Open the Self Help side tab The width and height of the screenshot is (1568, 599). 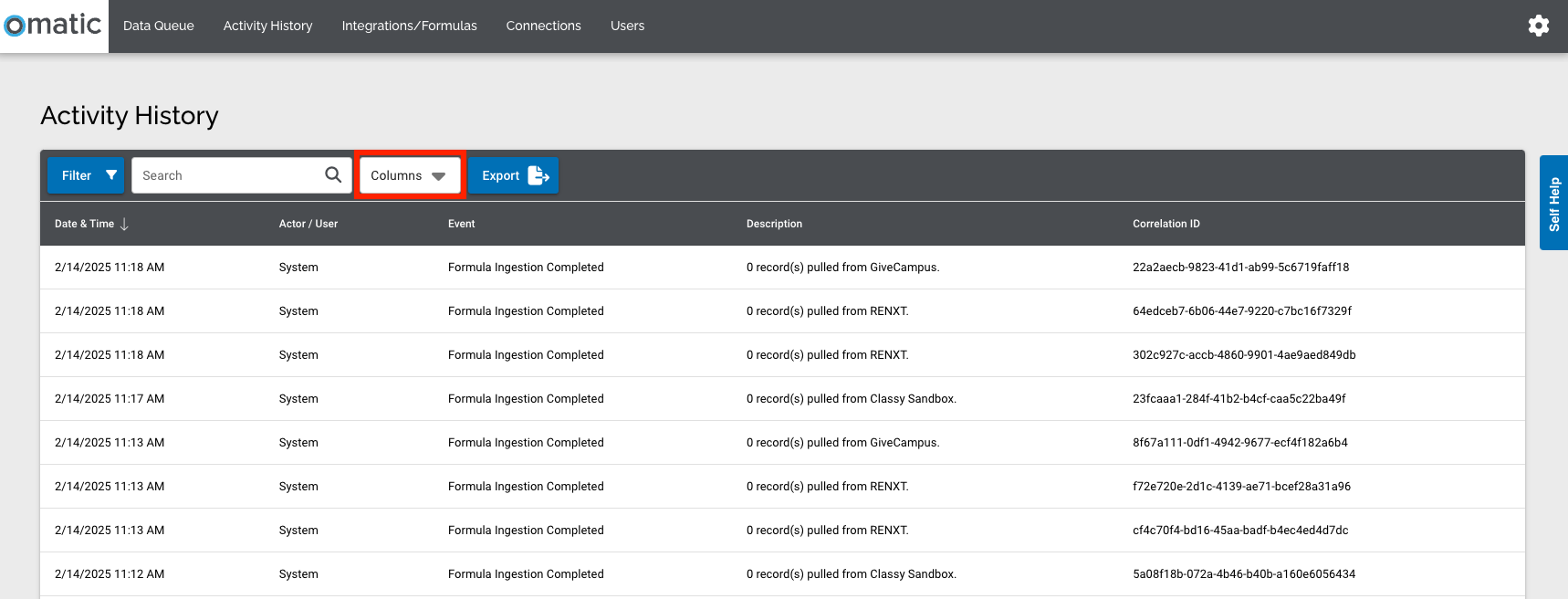pyautogui.click(x=1553, y=203)
